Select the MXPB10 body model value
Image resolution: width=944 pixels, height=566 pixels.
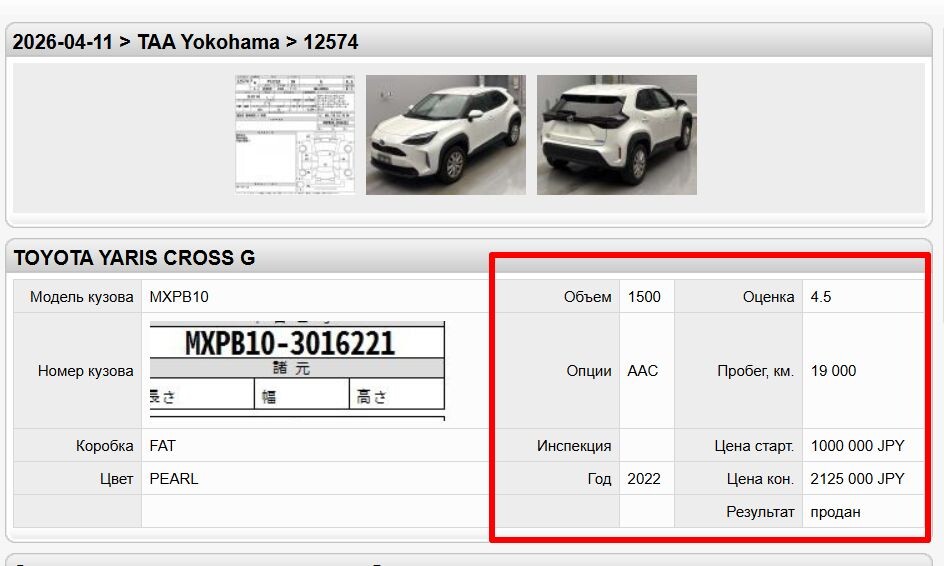(x=179, y=297)
